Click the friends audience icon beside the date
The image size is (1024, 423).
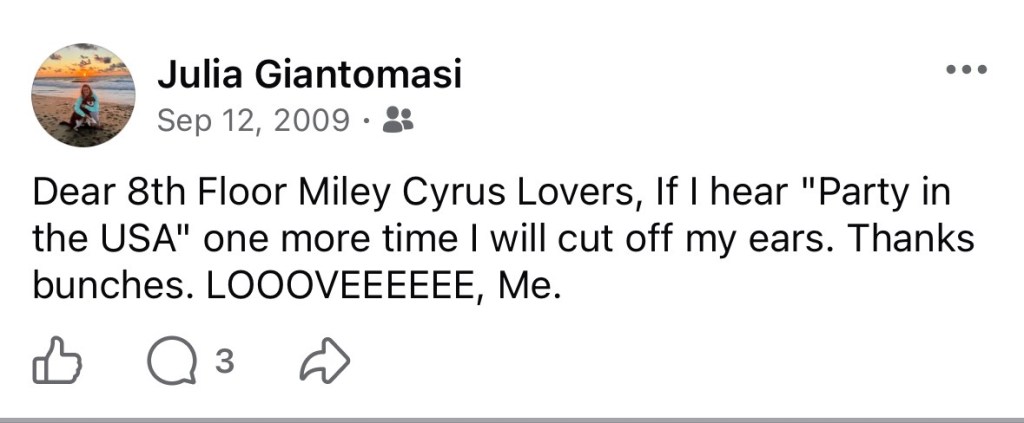click(399, 120)
